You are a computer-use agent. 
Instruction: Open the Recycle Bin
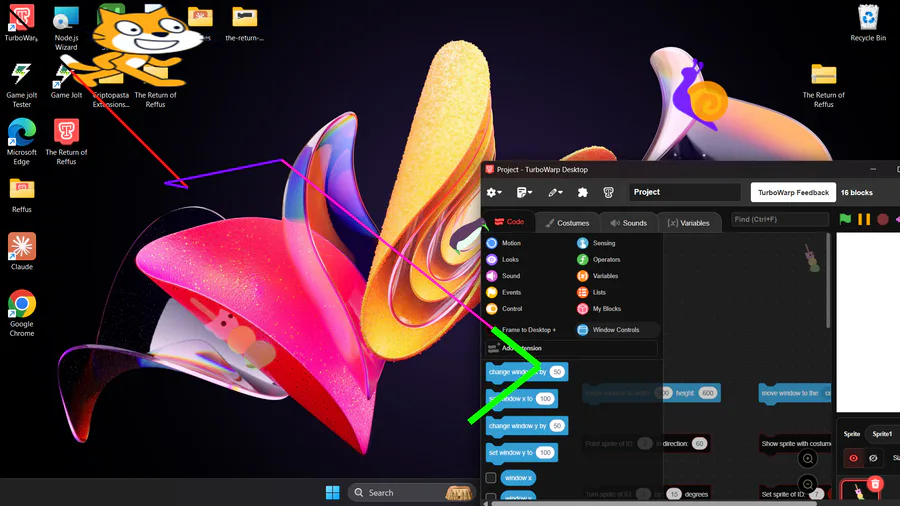[868, 23]
